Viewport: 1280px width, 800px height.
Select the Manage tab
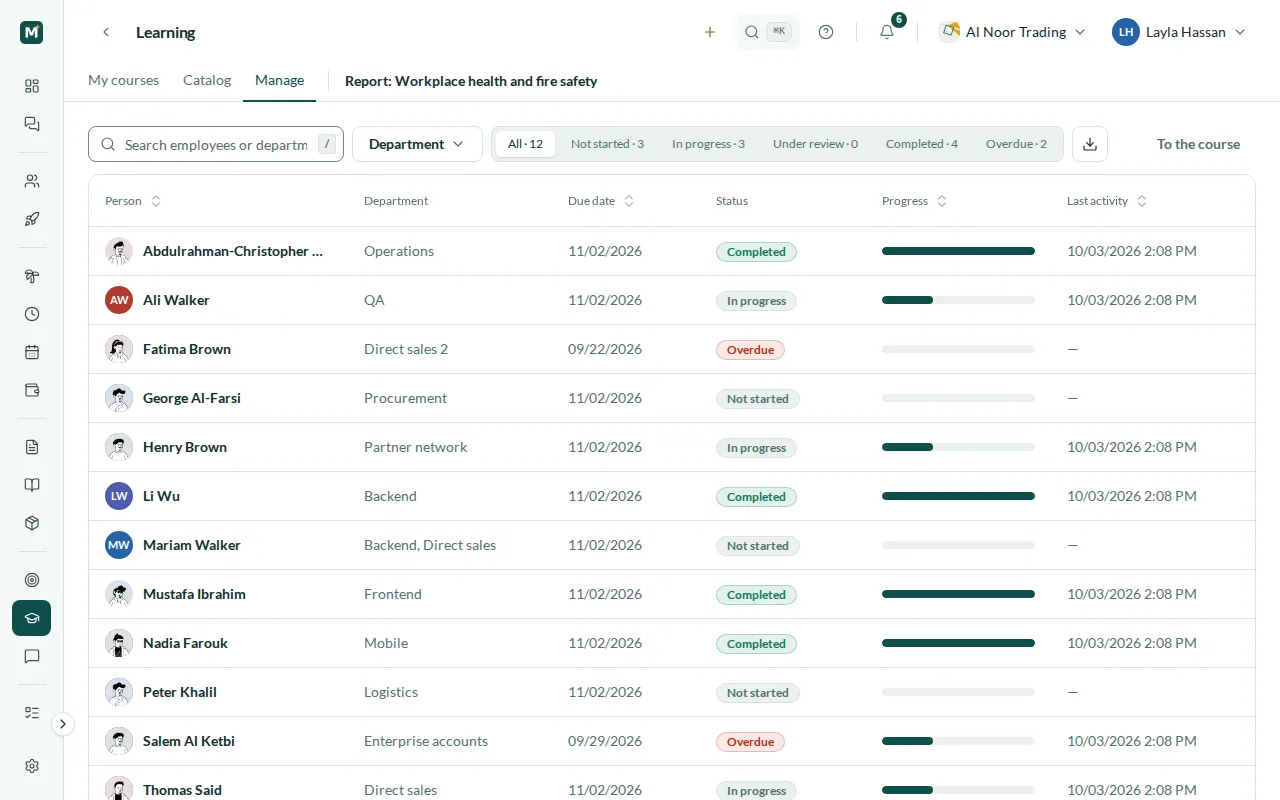pos(279,80)
